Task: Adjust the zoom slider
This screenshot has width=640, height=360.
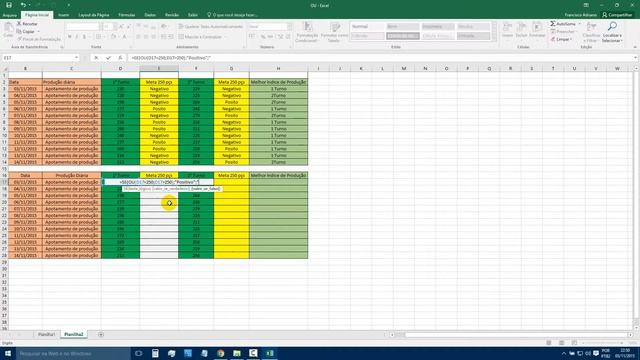Action: 604,343
